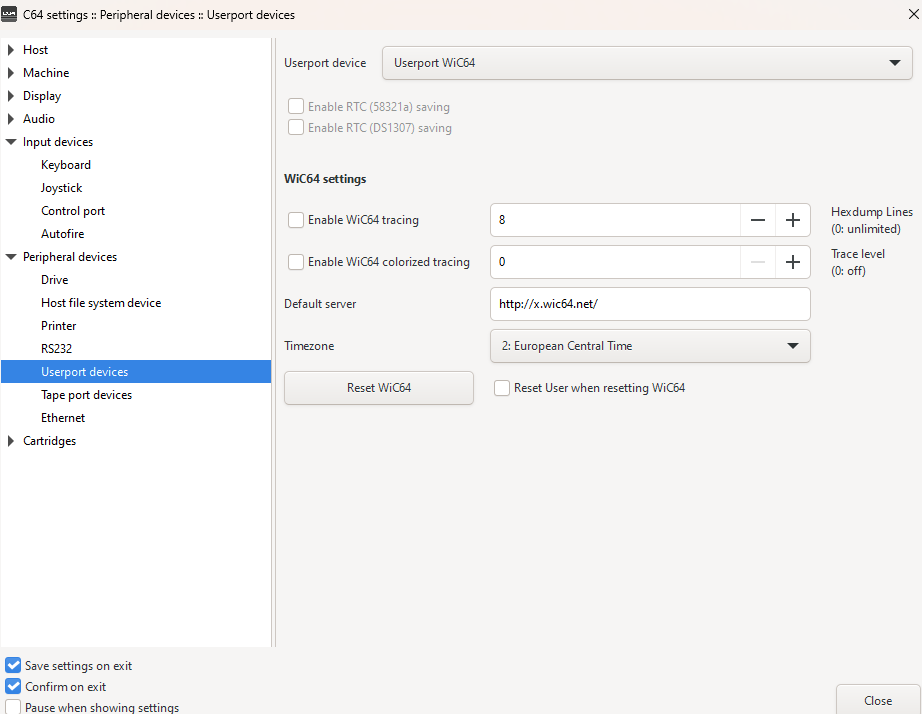
Task: Open the Timezone dropdown
Action: pos(650,346)
